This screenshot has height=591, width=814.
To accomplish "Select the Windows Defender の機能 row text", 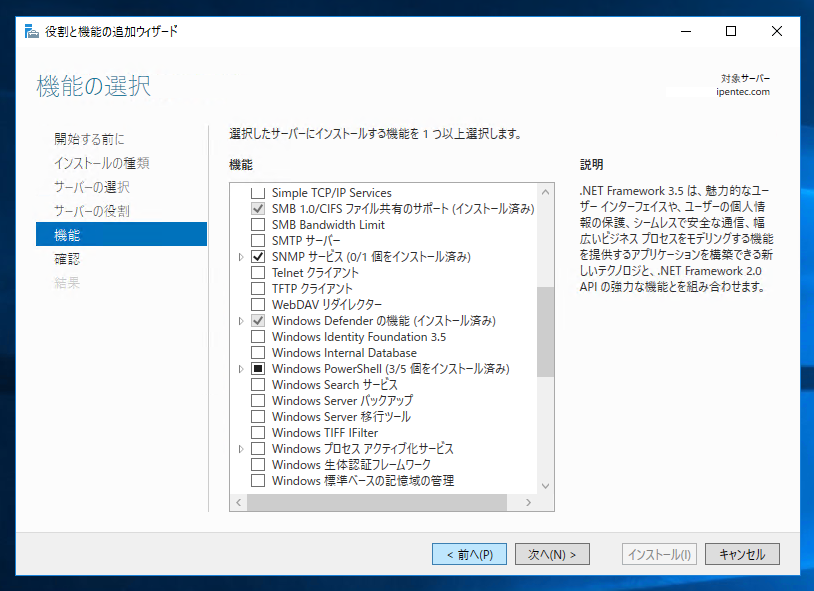I will pyautogui.click(x=384, y=321).
